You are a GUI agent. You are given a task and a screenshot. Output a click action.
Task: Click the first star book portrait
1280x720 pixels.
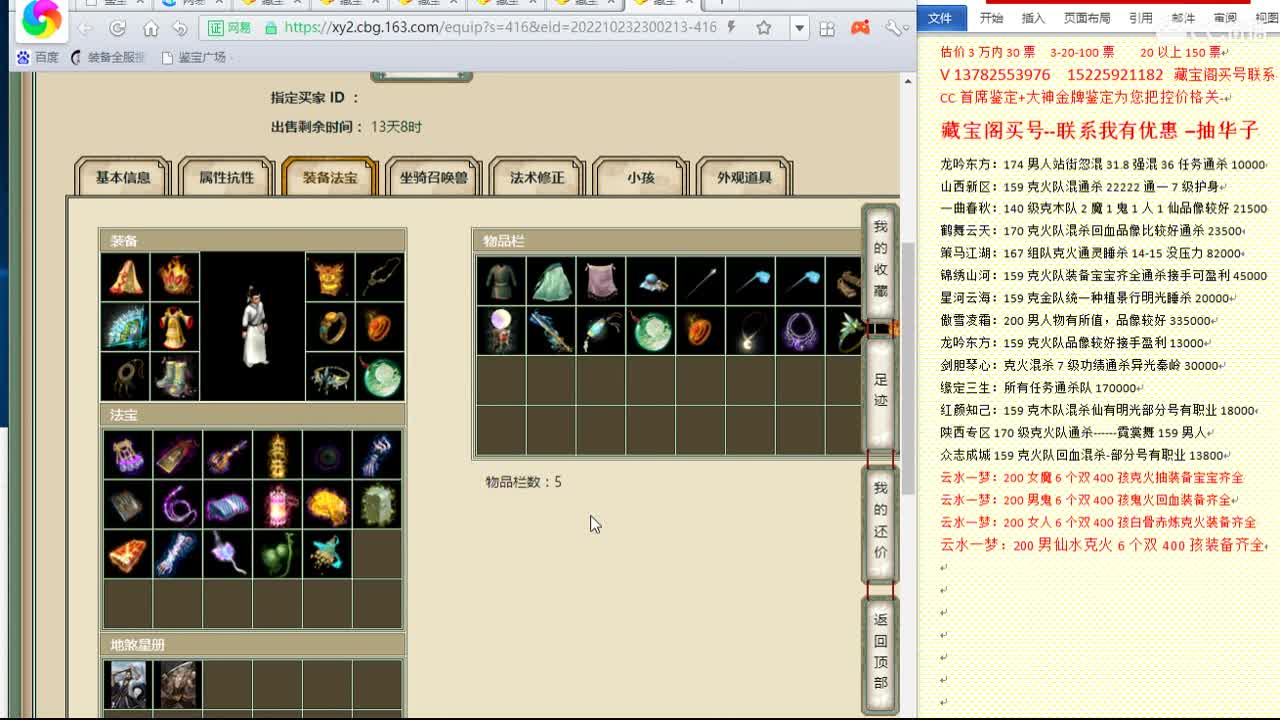pyautogui.click(x=127, y=685)
